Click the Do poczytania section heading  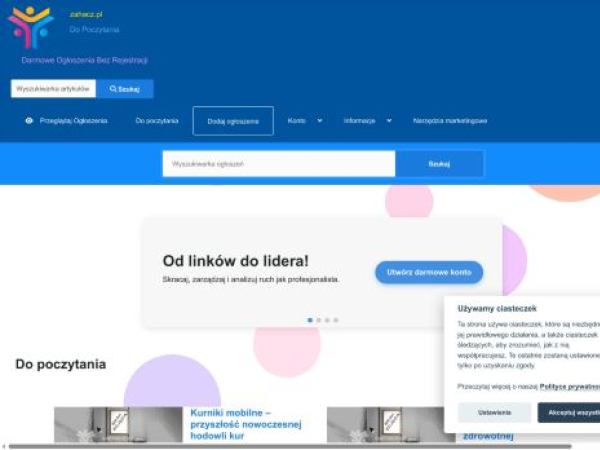point(61,364)
